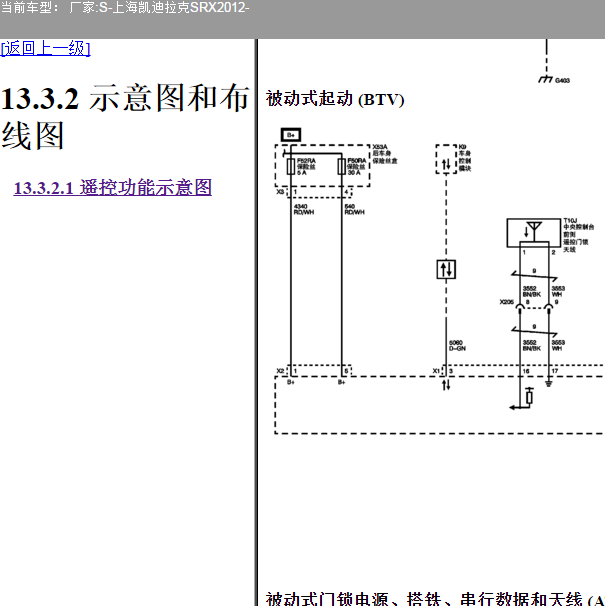The image size is (605, 606).
Task: Click the resistor symbol below pin 16
Action: 529,397
